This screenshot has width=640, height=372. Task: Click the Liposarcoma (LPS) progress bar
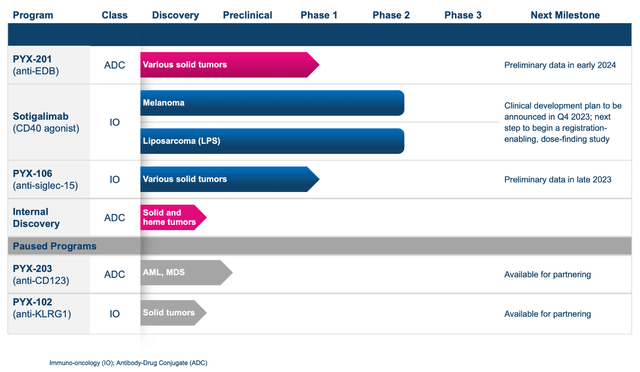click(272, 141)
